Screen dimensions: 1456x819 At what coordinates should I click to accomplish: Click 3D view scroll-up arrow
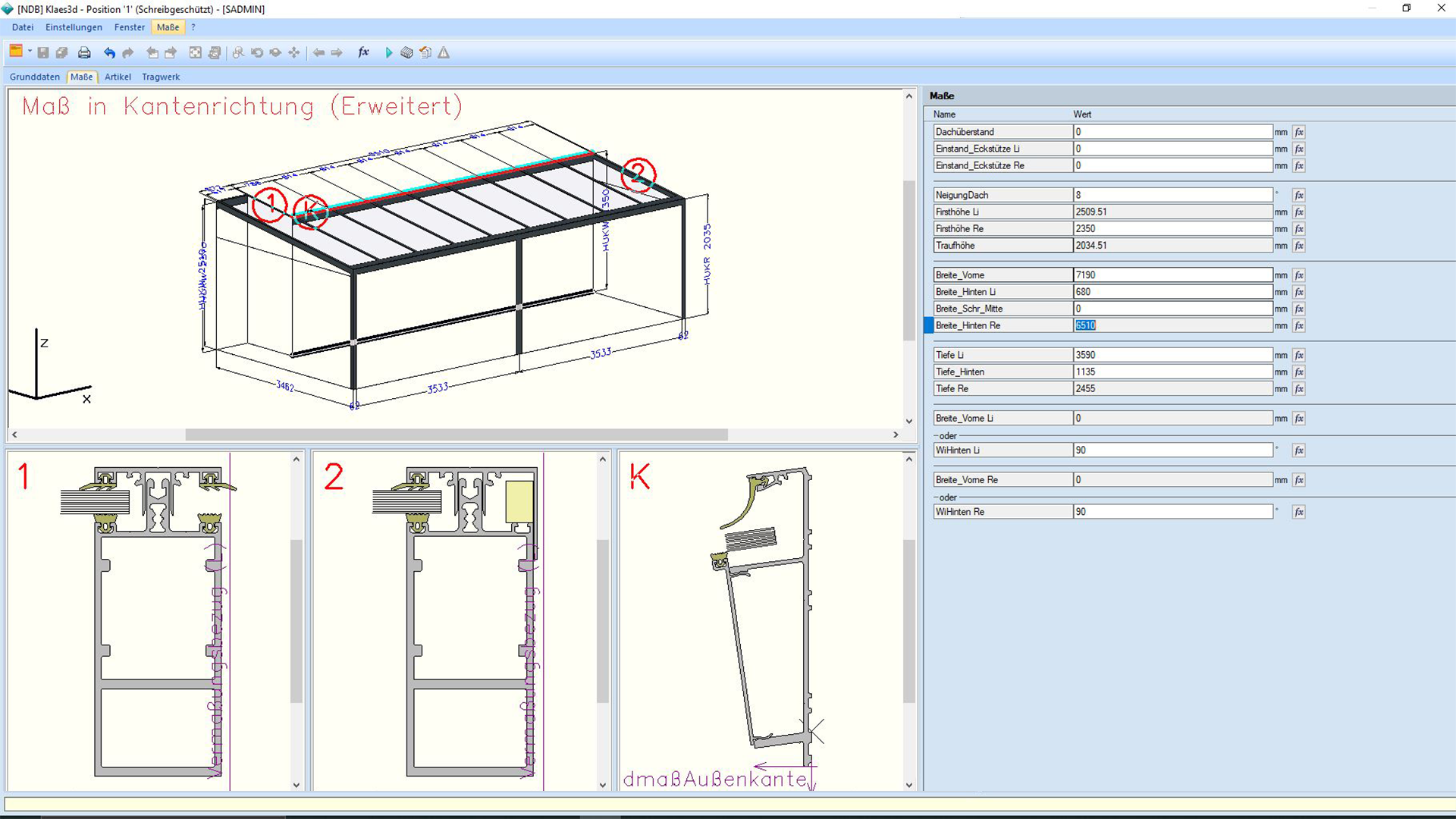[909, 96]
